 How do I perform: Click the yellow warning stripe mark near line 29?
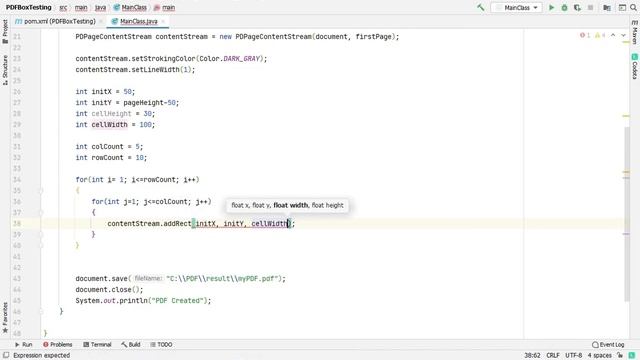click(626, 116)
